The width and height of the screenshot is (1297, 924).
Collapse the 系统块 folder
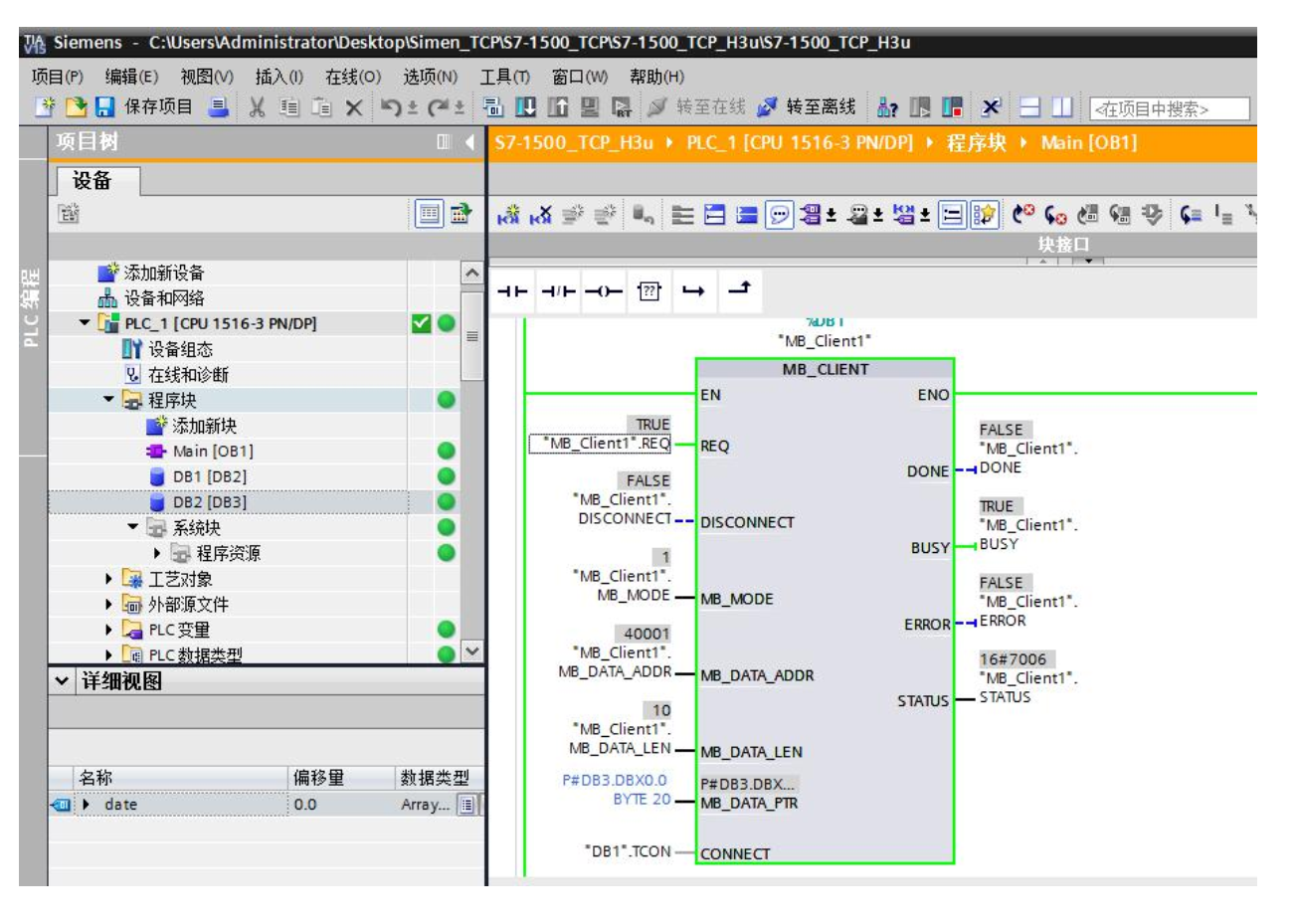(x=132, y=527)
